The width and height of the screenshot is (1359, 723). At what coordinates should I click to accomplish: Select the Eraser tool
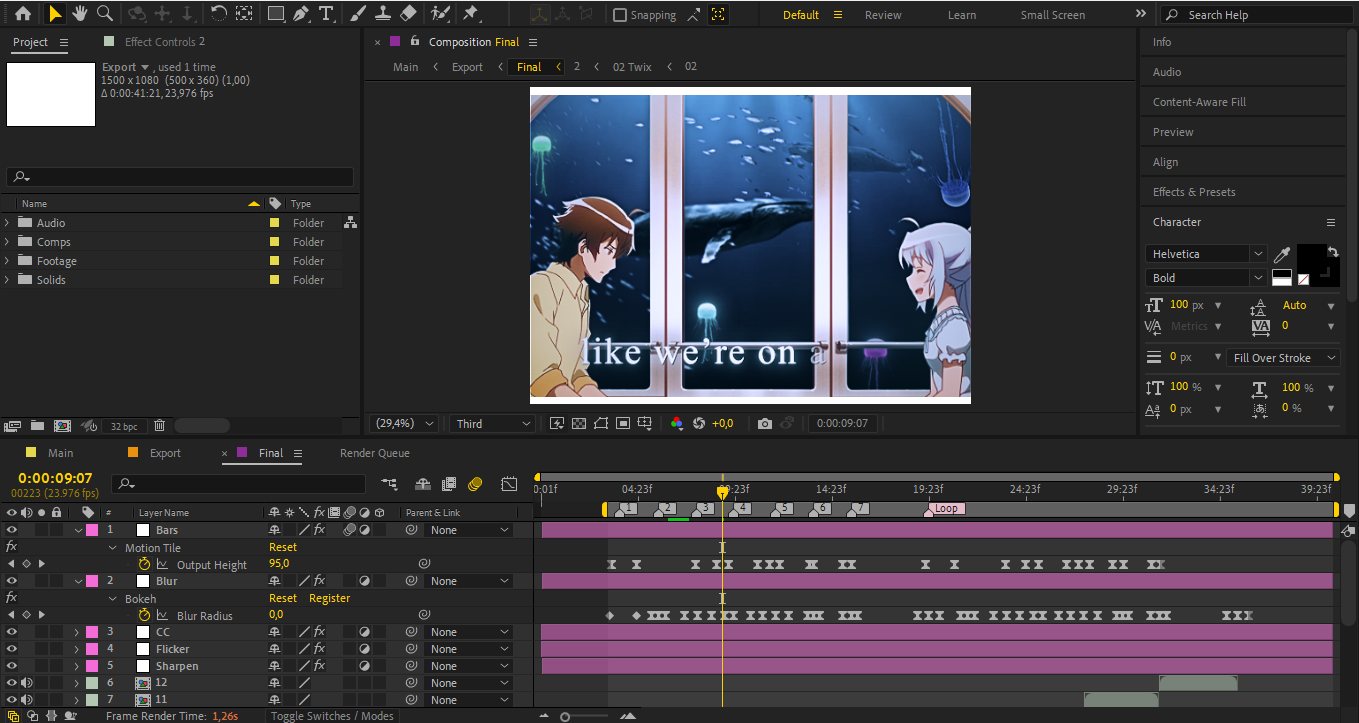coord(407,14)
